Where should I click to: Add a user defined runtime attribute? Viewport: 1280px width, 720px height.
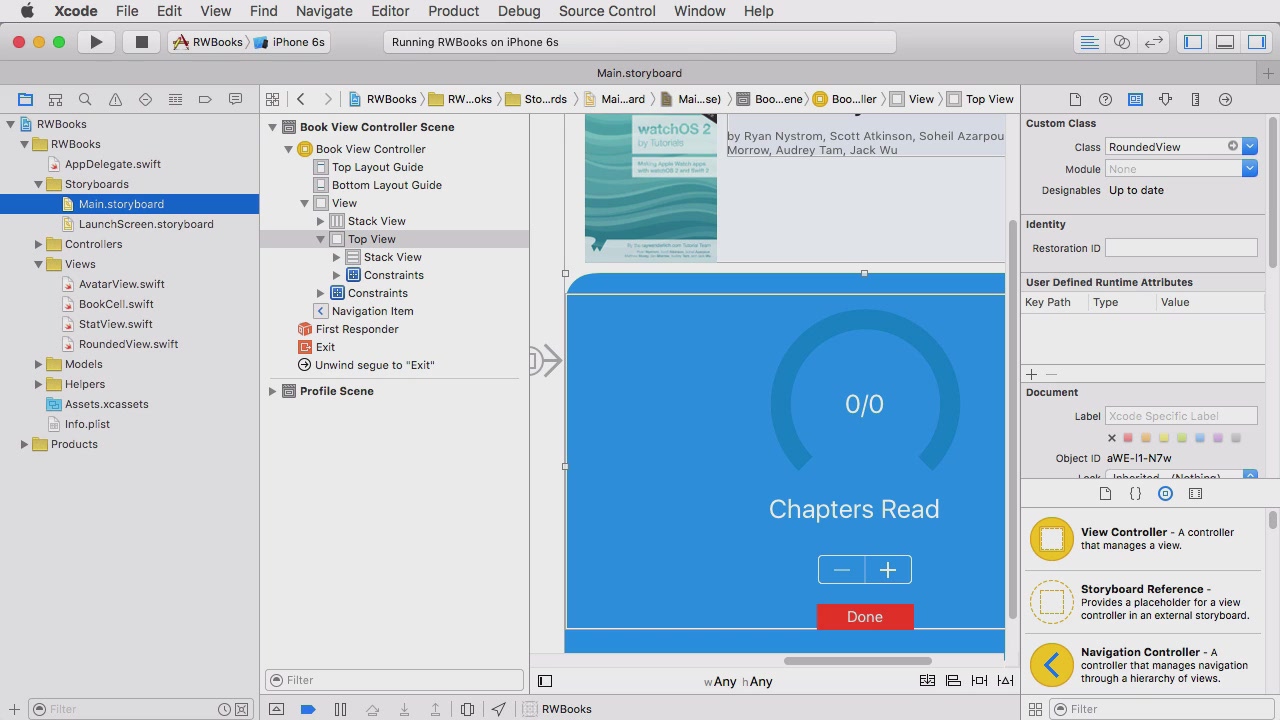coord(1031,374)
